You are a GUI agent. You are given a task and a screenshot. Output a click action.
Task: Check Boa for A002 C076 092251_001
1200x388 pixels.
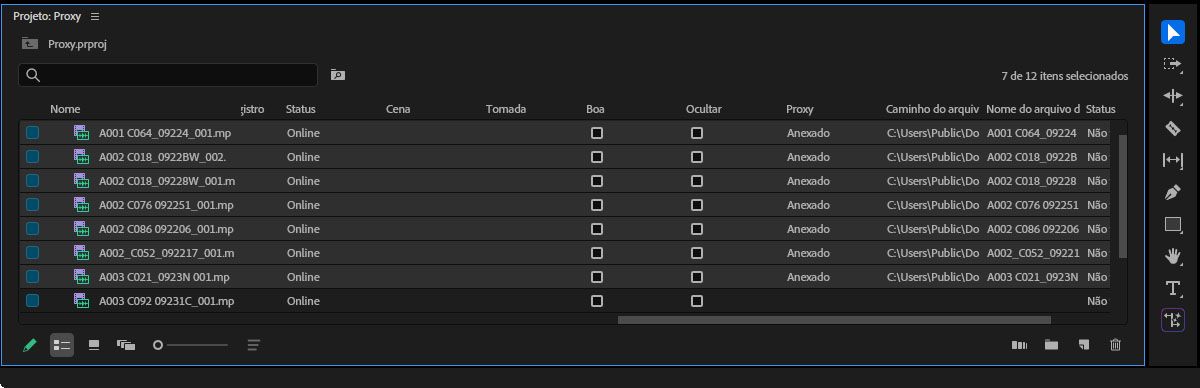597,205
